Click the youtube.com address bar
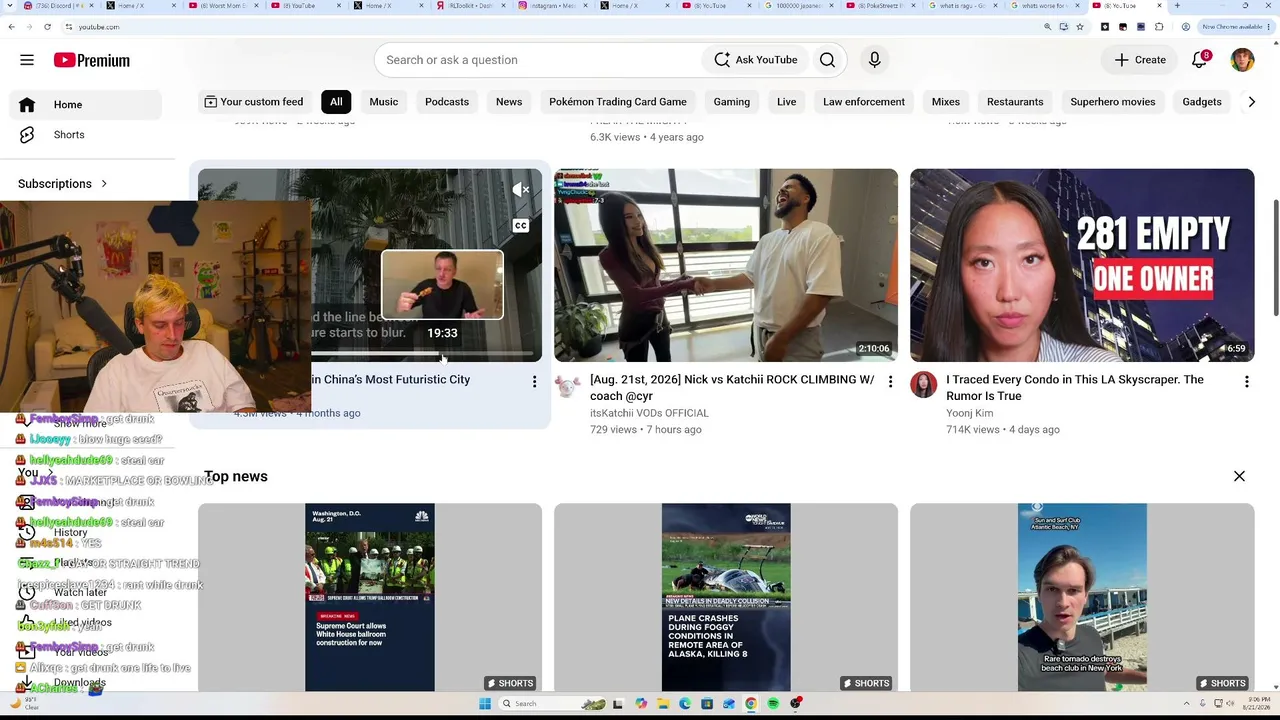This screenshot has width=1280, height=720. coord(560,27)
